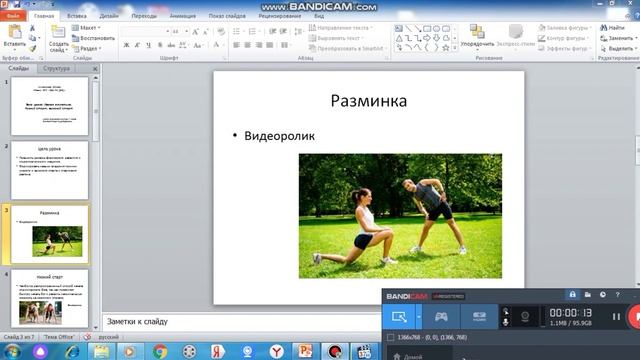Open the Font group dialog launcher

pyautogui.click(x=224, y=58)
